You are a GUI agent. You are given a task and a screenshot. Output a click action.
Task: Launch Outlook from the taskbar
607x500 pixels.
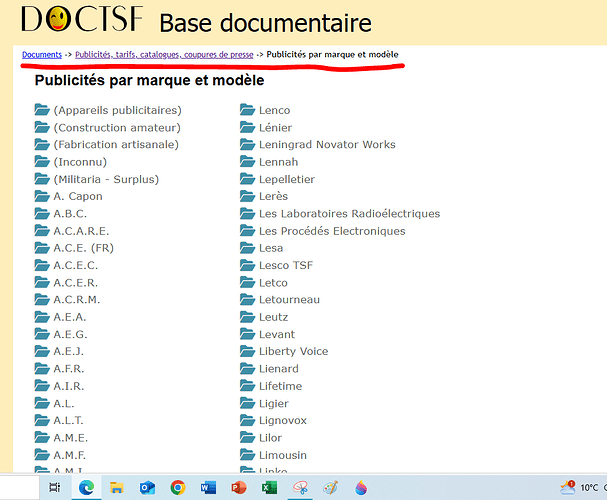147,488
